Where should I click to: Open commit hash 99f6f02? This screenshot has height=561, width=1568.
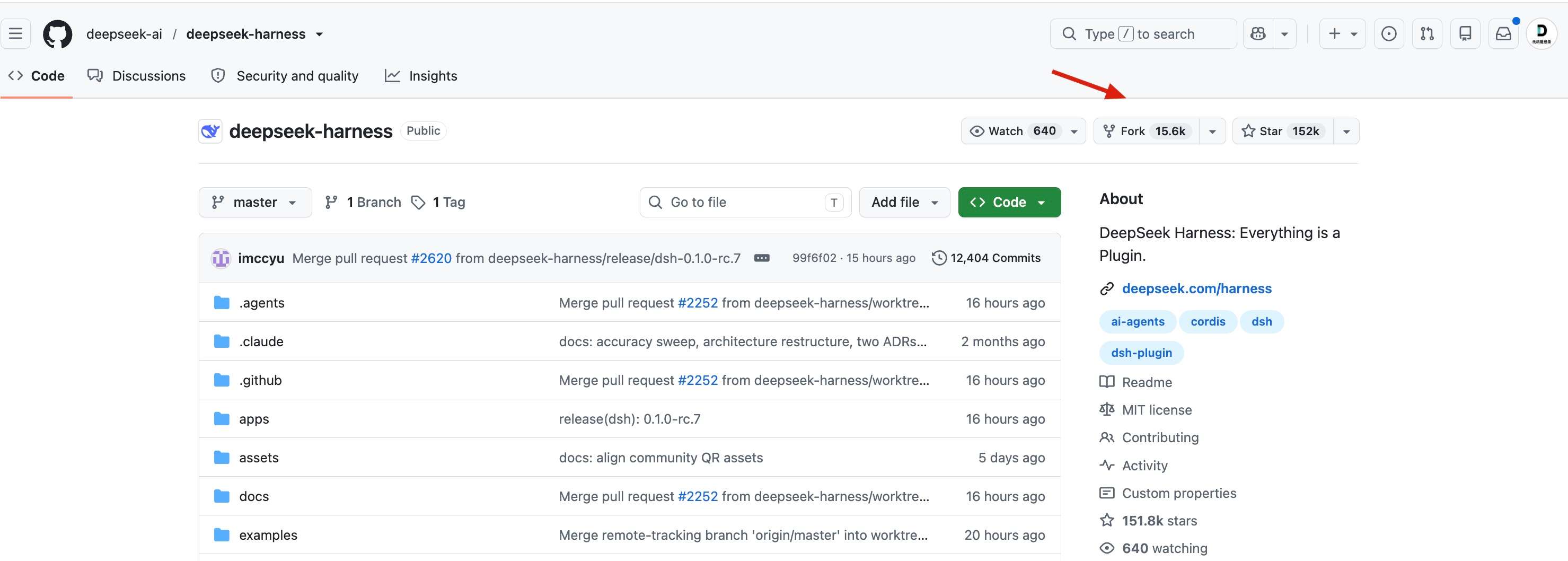coord(814,258)
